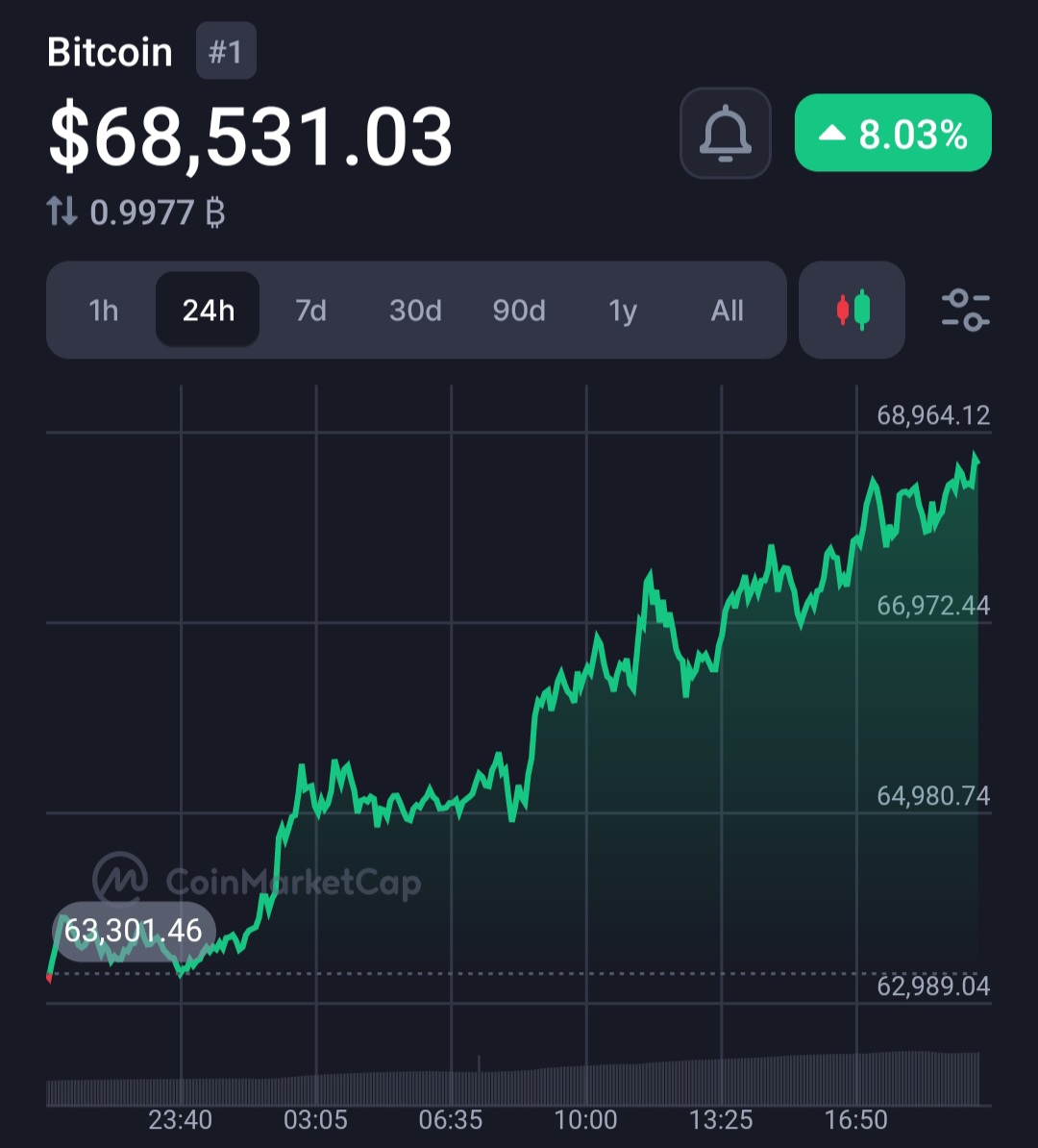Tap the #1 rank badge

coord(226,51)
